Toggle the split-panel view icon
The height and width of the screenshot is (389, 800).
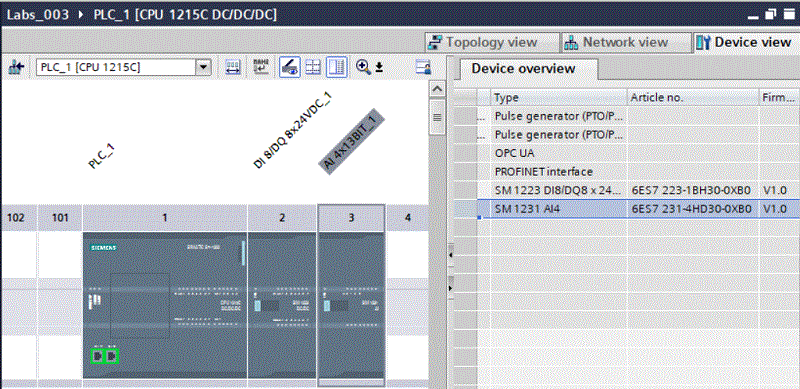[x=337, y=67]
